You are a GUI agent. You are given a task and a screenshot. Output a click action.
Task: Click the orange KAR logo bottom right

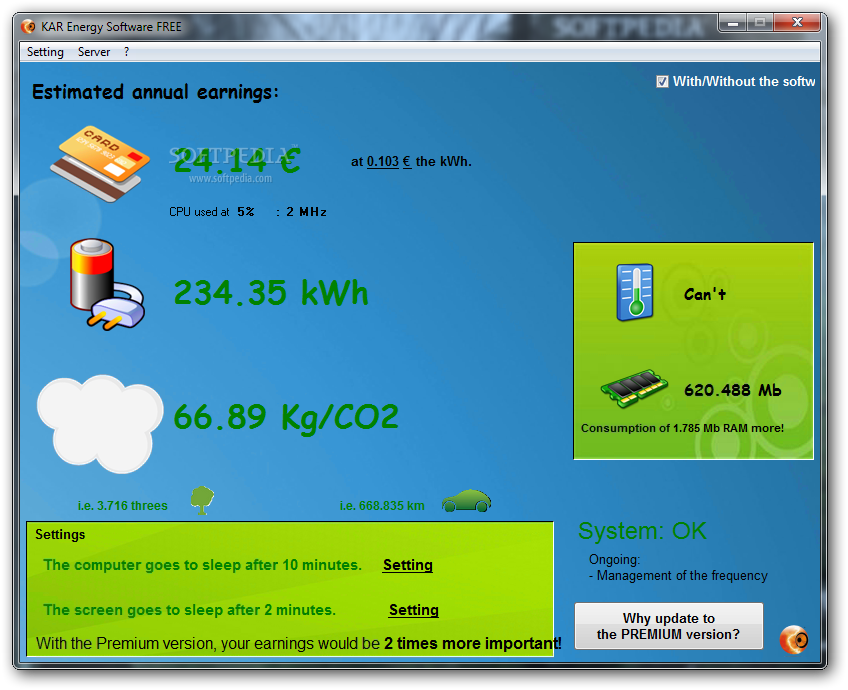coord(793,638)
